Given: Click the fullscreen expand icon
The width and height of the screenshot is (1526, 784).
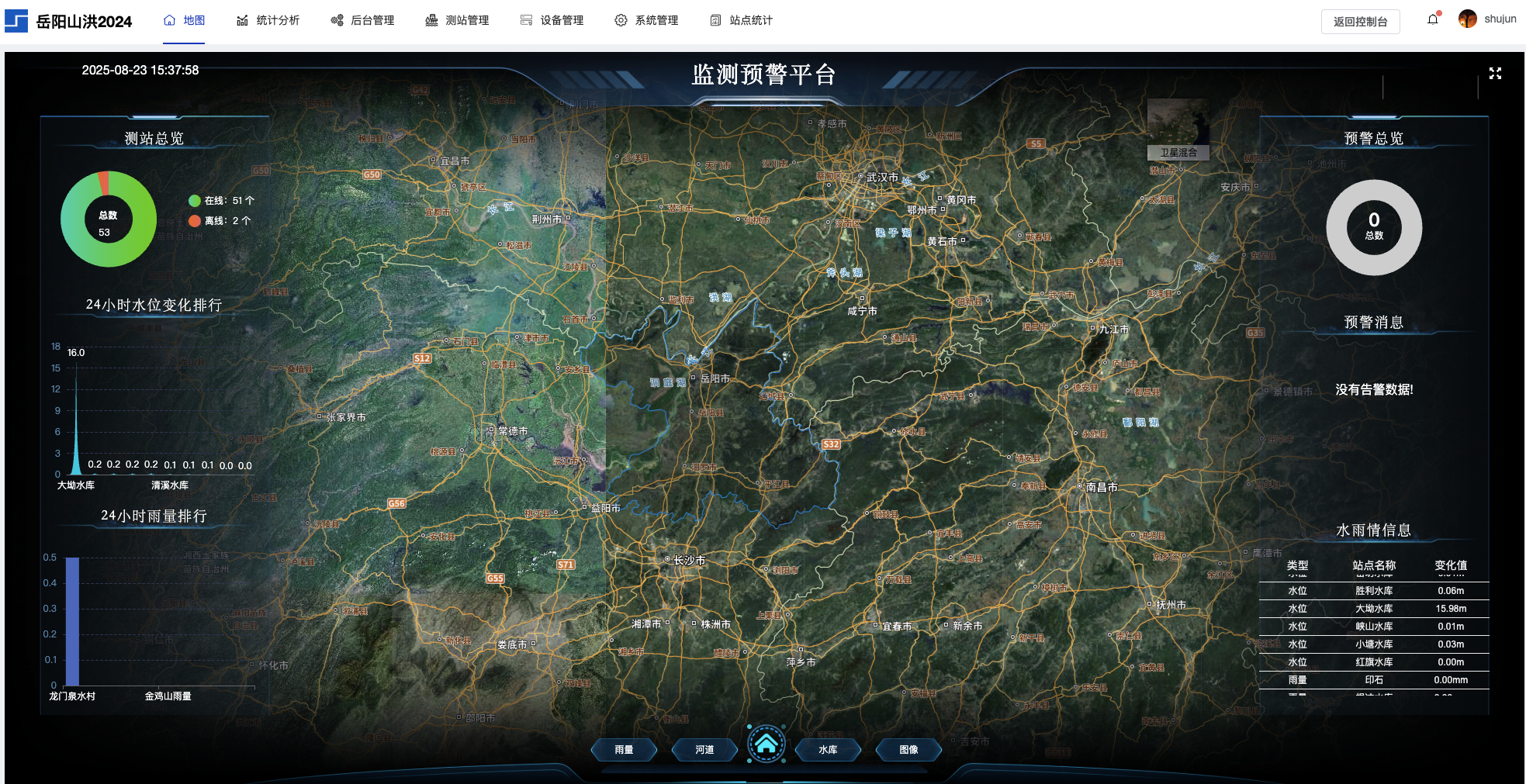Looking at the screenshot, I should [x=1495, y=74].
